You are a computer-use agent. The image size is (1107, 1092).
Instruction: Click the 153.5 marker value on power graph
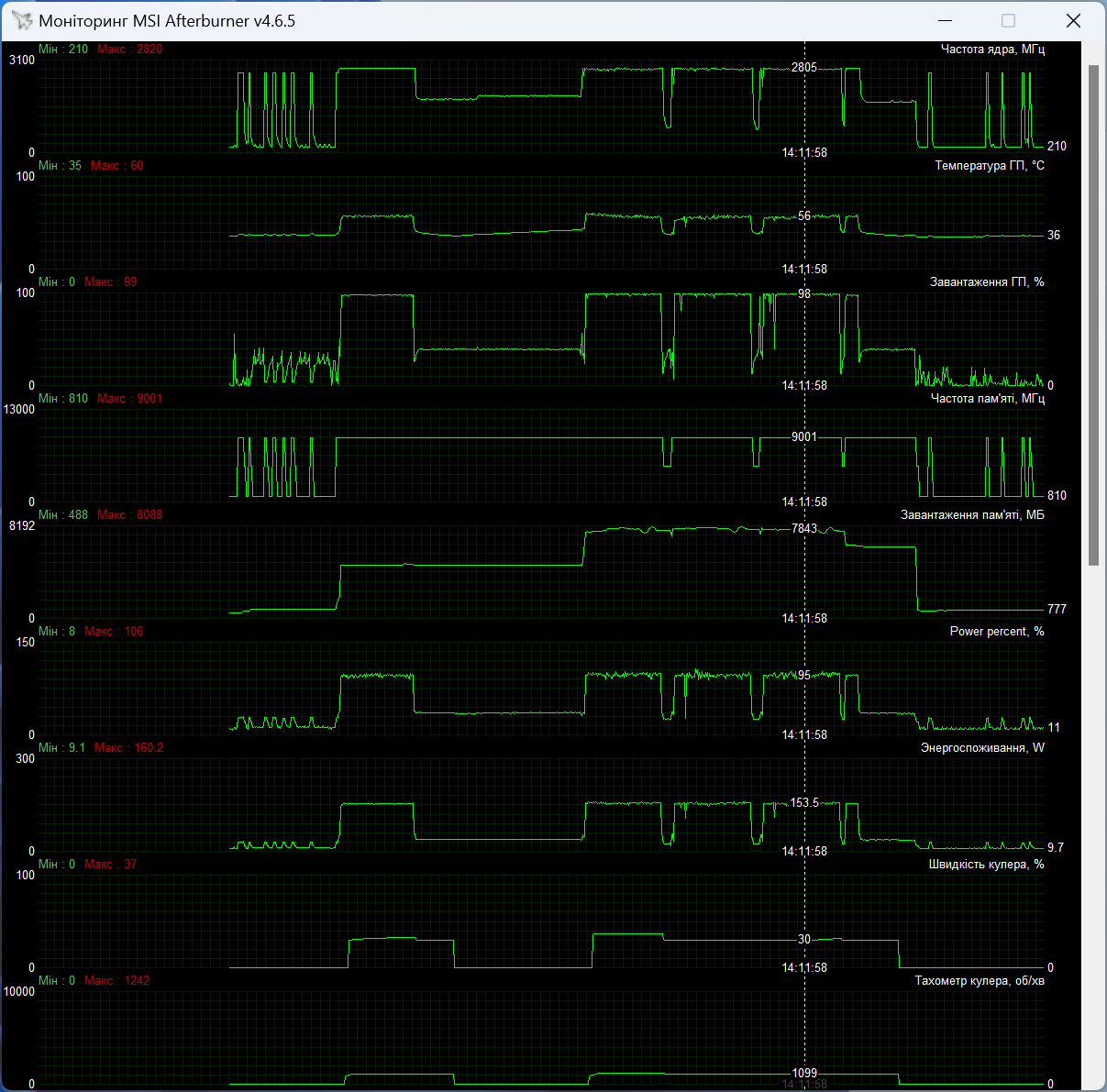tap(804, 802)
